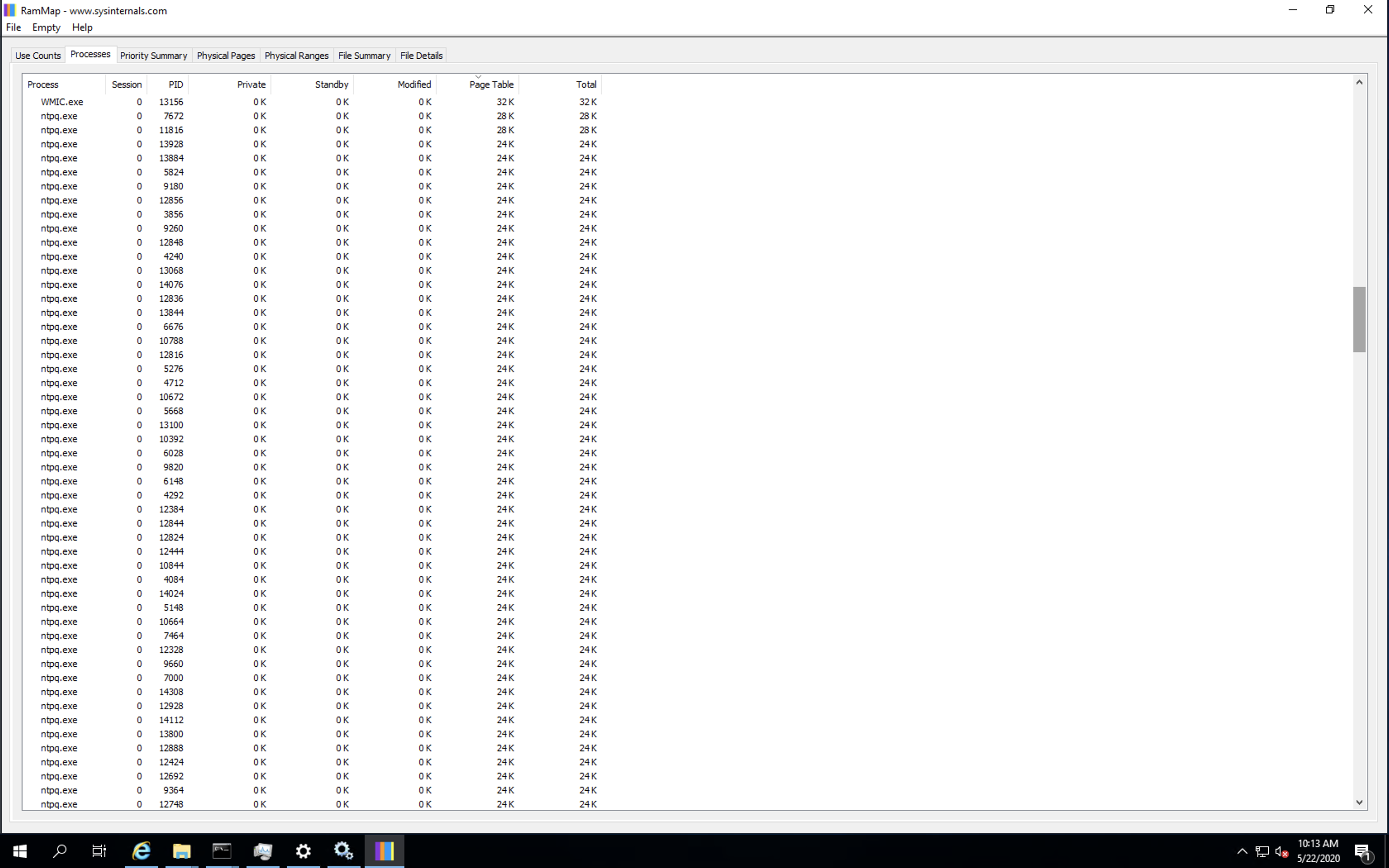Sort by the Private column header
This screenshot has width=1389, height=868.
point(229,84)
